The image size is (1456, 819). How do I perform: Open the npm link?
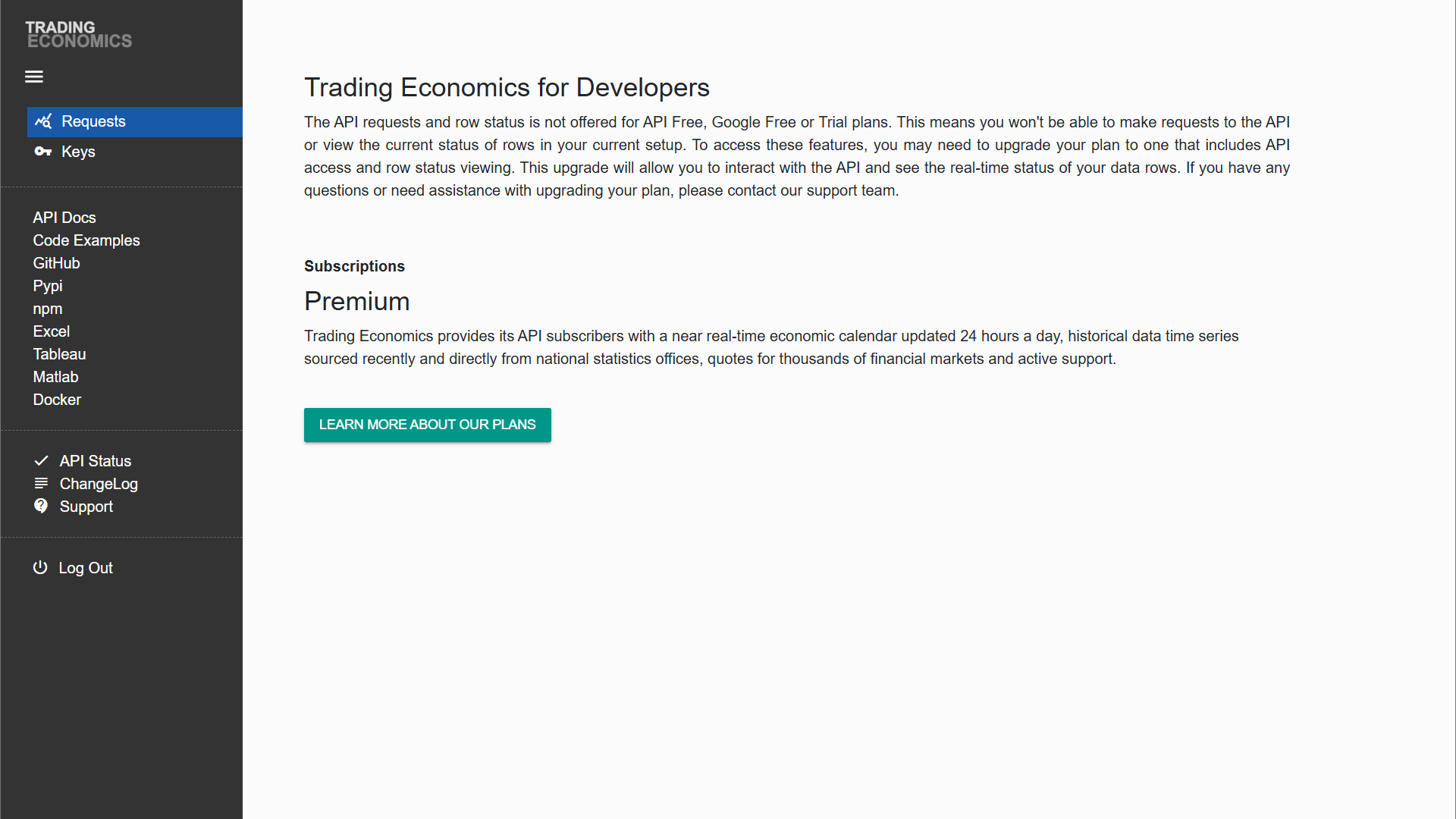coord(48,309)
